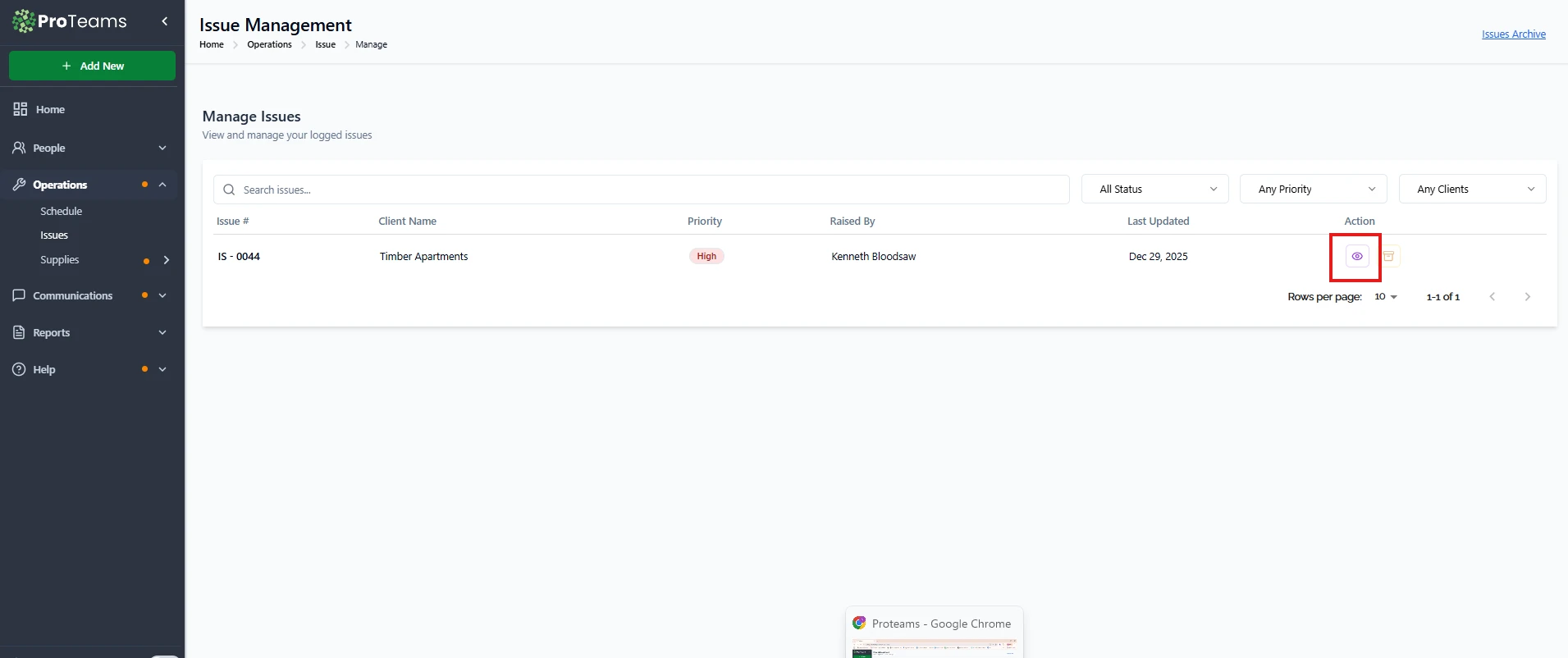The height and width of the screenshot is (658, 1568).
Task: Open the Any Priority filter dropdown
Action: pos(1313,190)
